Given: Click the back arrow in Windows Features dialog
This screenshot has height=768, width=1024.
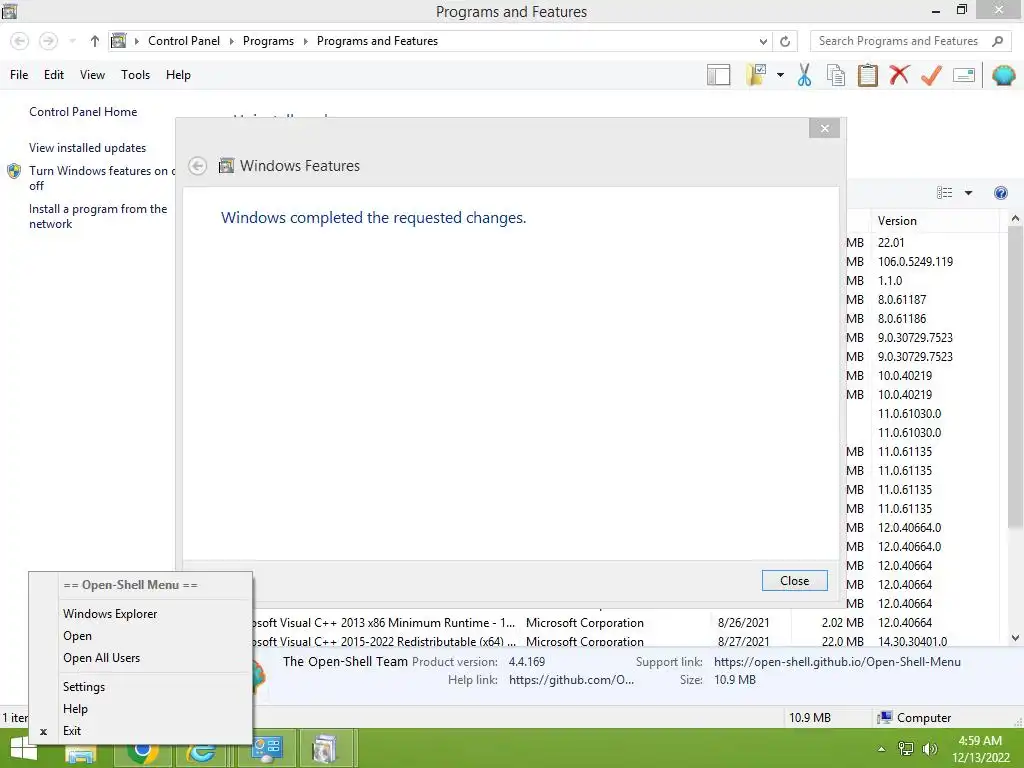Looking at the screenshot, I should pos(197,166).
